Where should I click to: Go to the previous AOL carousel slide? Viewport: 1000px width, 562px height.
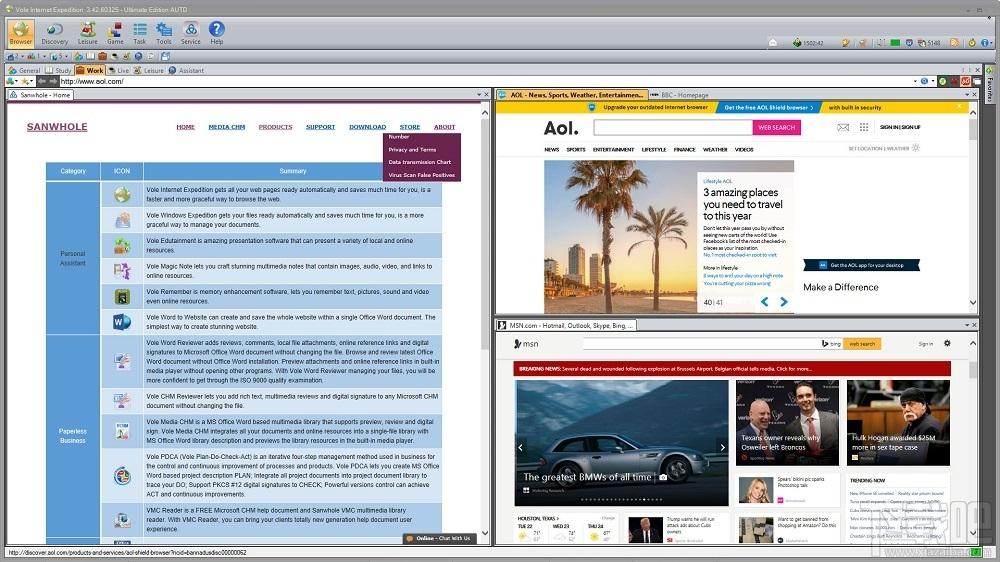click(x=765, y=302)
